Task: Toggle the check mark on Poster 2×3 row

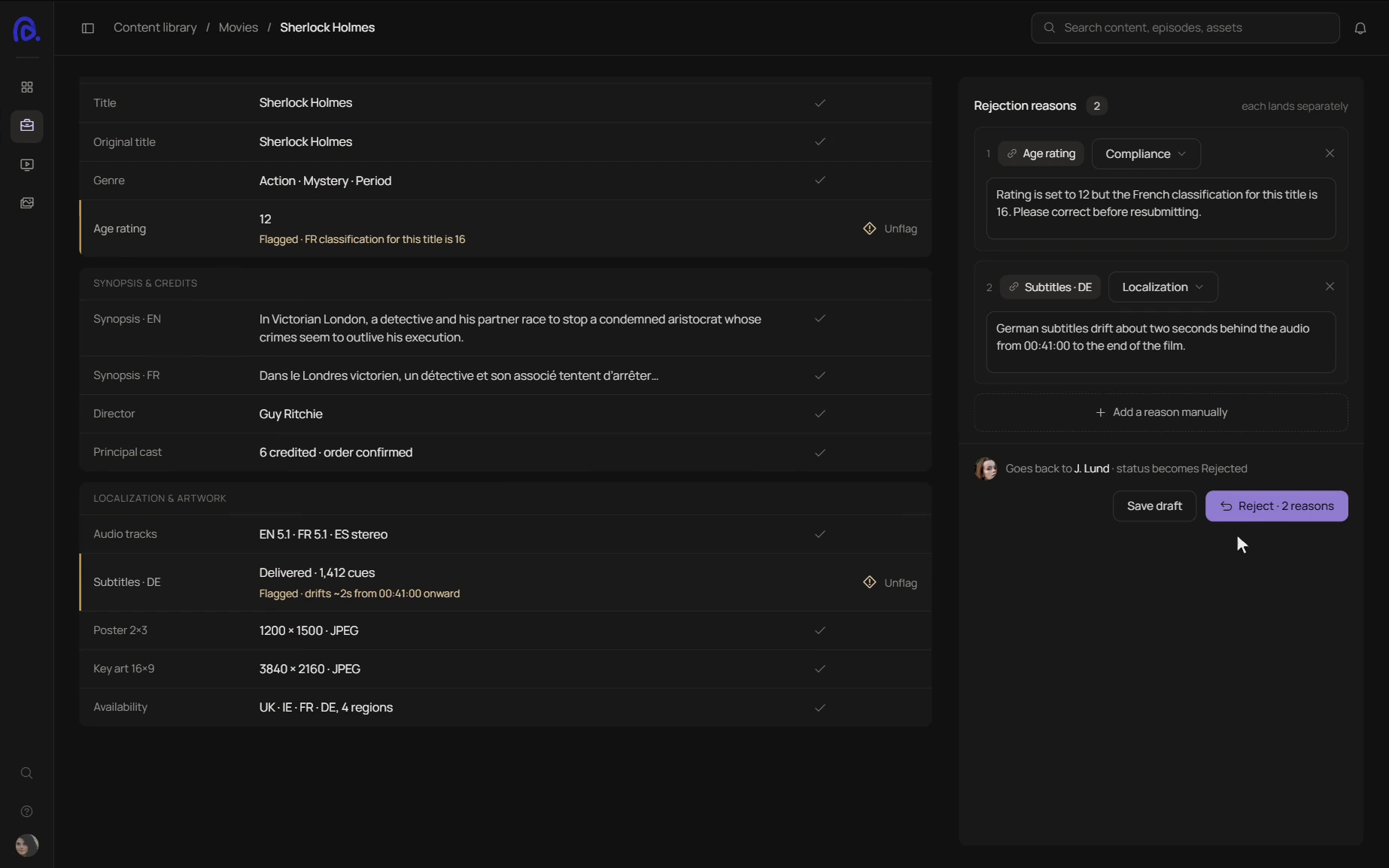Action: pyautogui.click(x=820, y=630)
